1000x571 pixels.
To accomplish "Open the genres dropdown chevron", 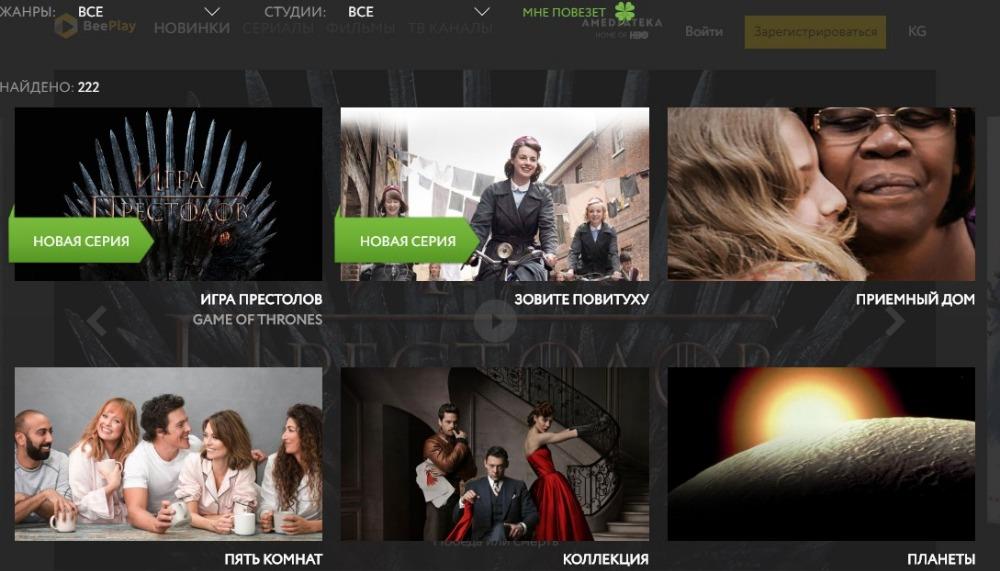I will [212, 11].
